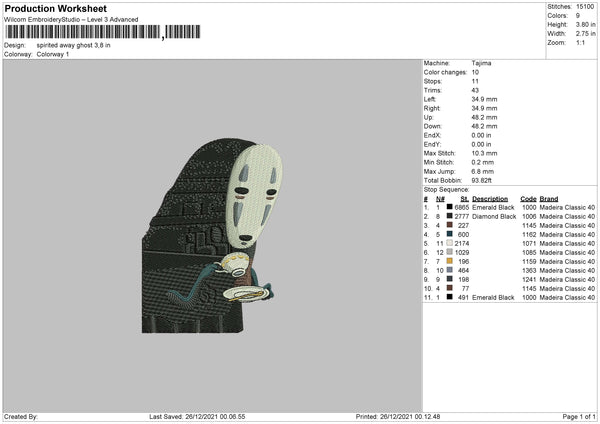Select the Color changes value '10'
Screen dimensions: 600x424
click(475, 72)
